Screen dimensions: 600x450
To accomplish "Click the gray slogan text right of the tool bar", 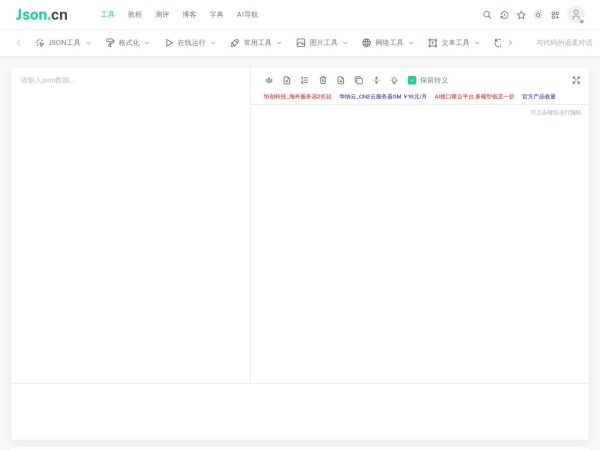I will pos(564,42).
